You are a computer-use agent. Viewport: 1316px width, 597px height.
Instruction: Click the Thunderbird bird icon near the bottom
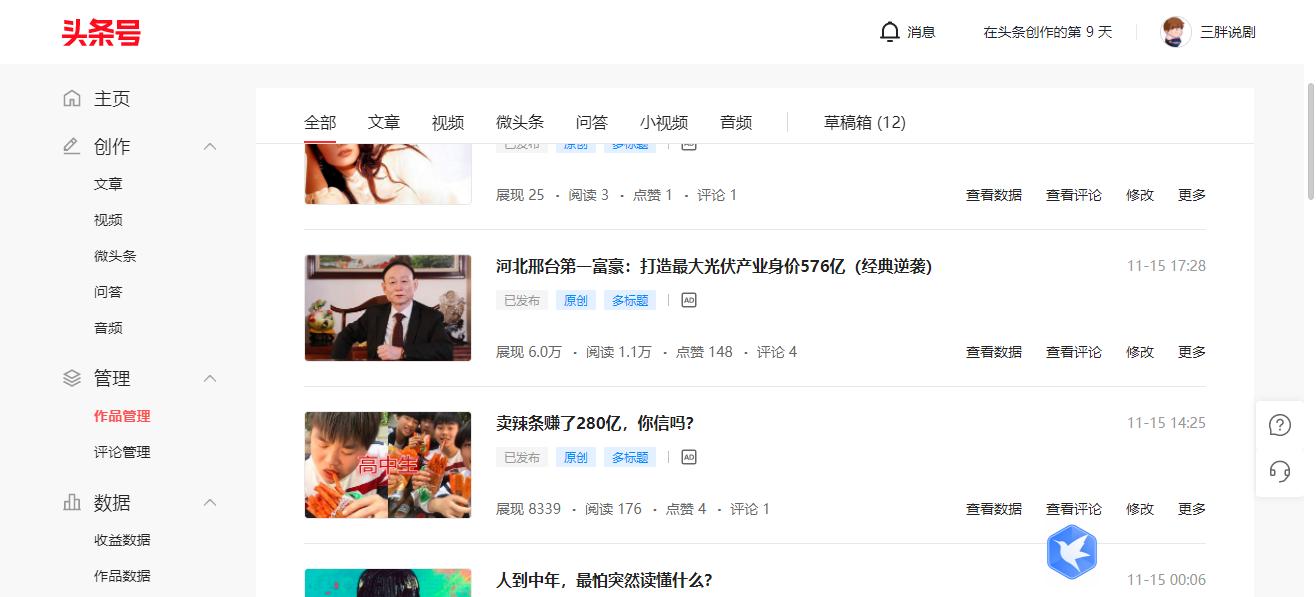pos(1072,551)
